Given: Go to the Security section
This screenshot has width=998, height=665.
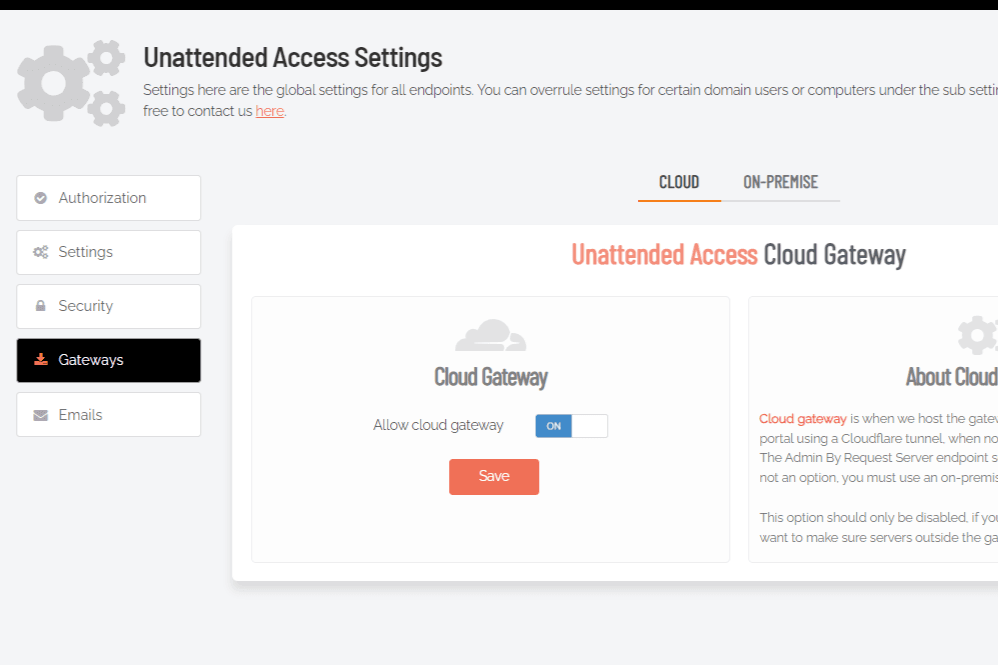Looking at the screenshot, I should 109,306.
